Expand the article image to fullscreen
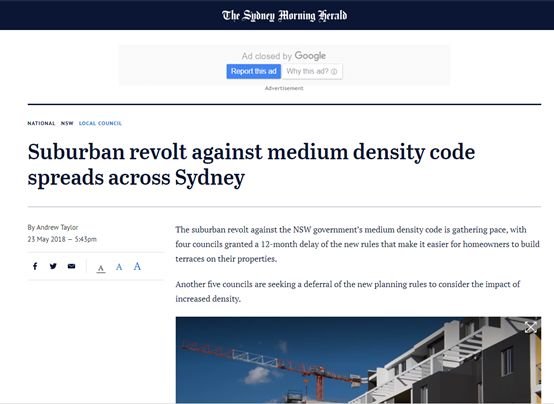554x404 pixels. [530, 327]
